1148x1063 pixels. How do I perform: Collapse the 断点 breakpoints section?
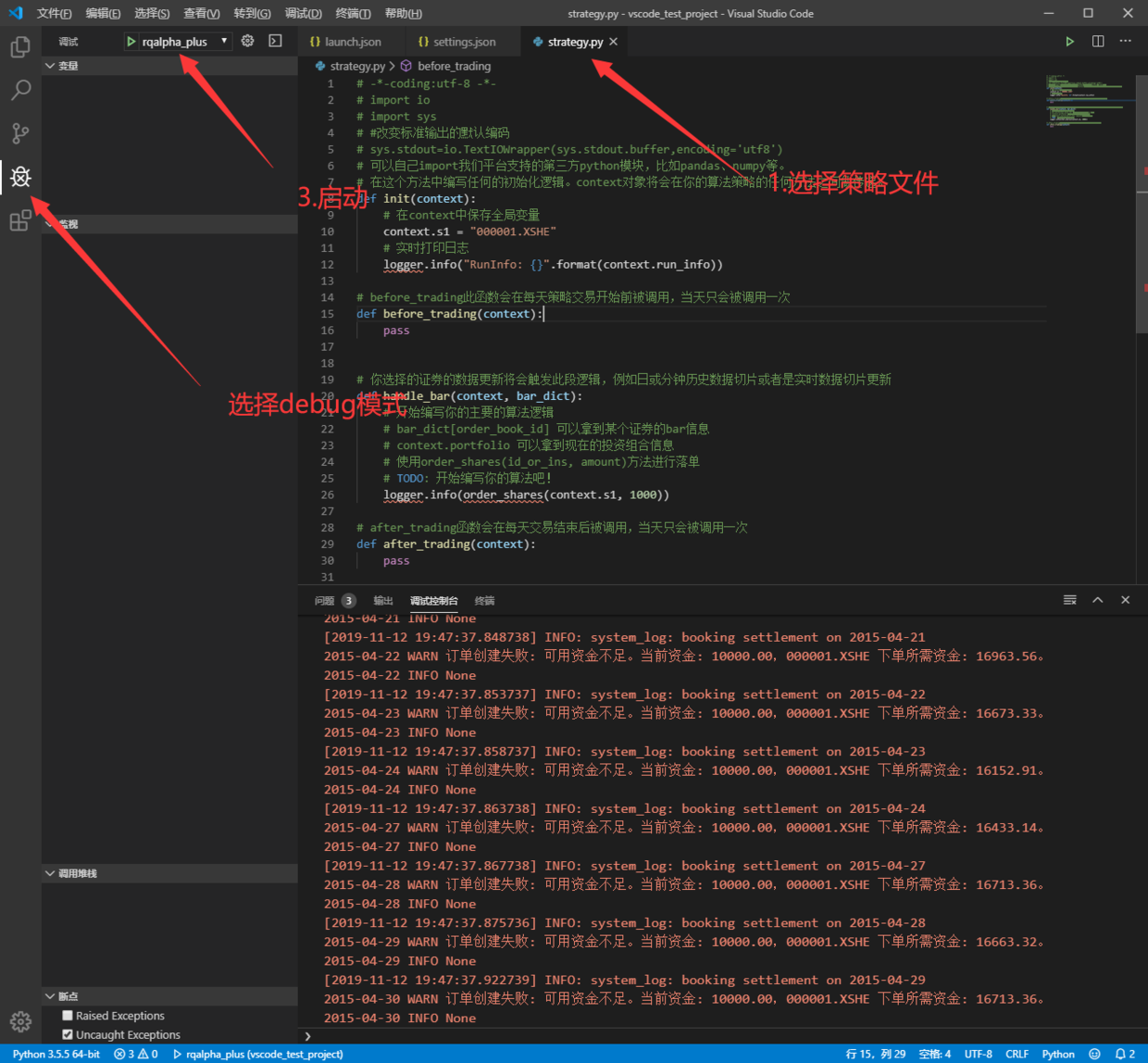169,996
